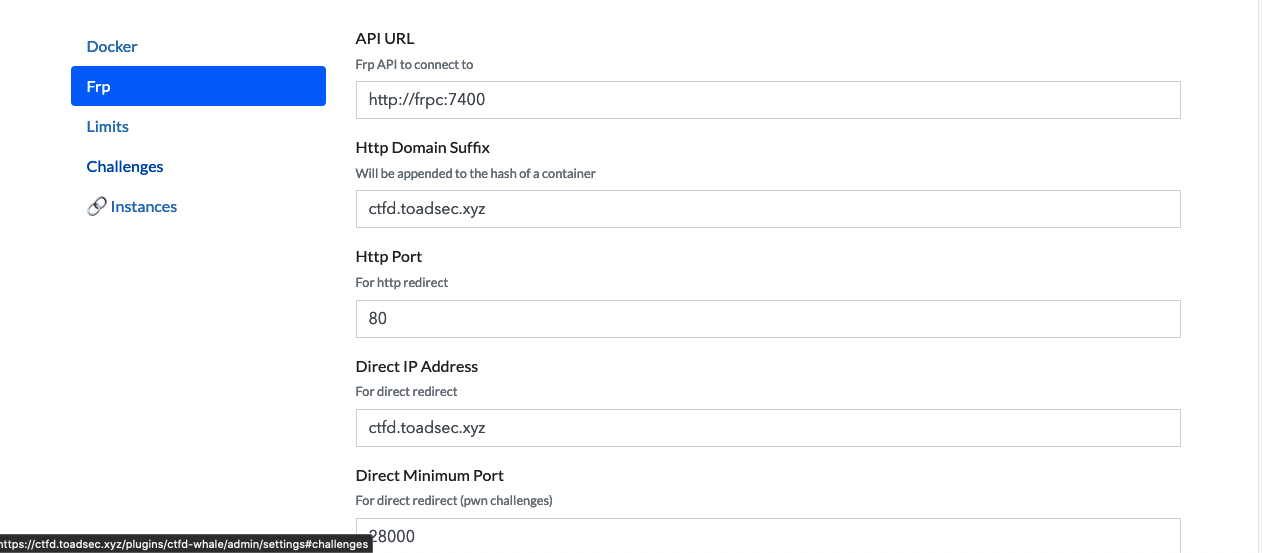Select the Direct IP Address input box
This screenshot has height=553, width=1262.
coord(768,428)
